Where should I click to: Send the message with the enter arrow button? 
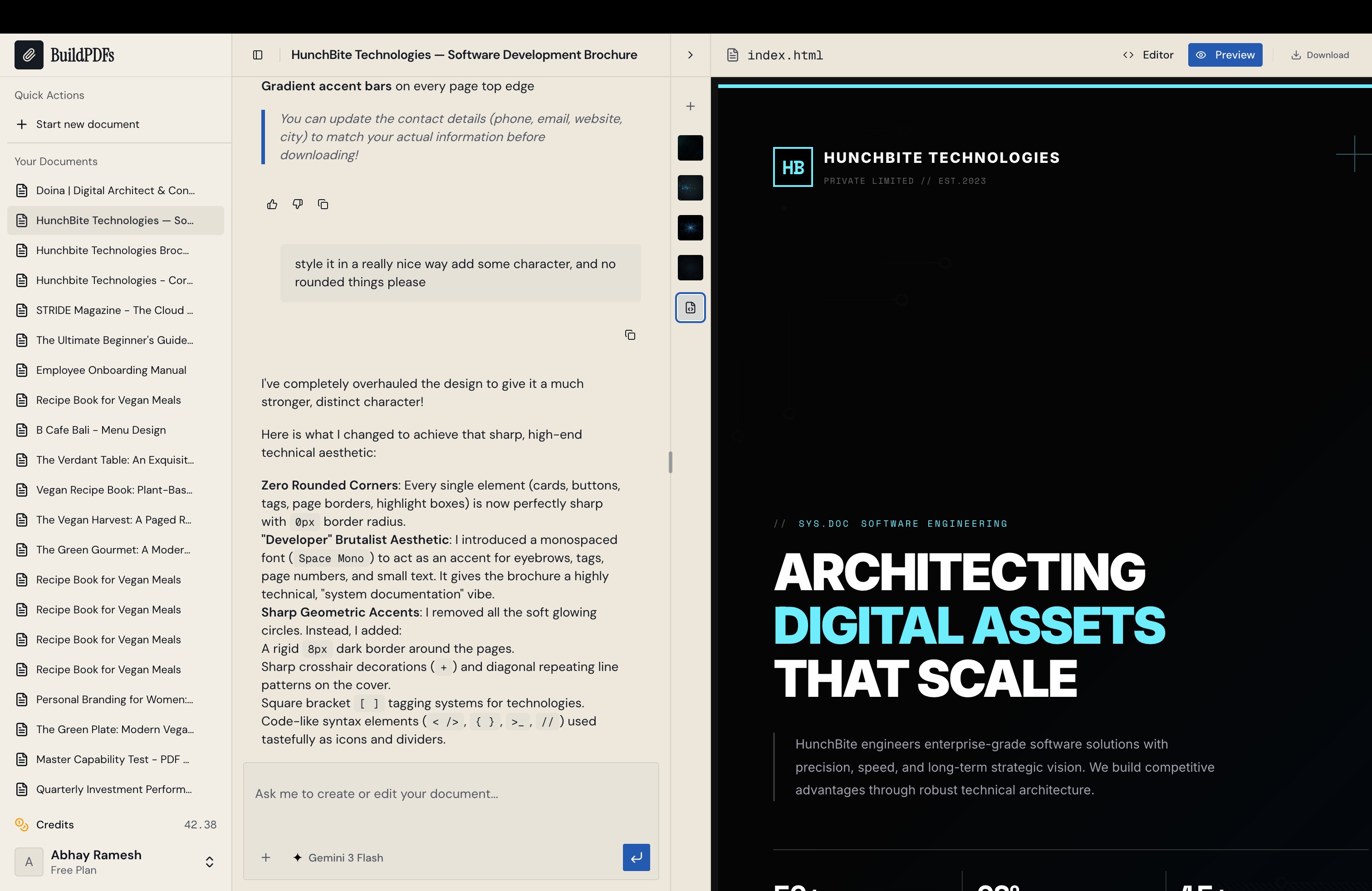636,857
